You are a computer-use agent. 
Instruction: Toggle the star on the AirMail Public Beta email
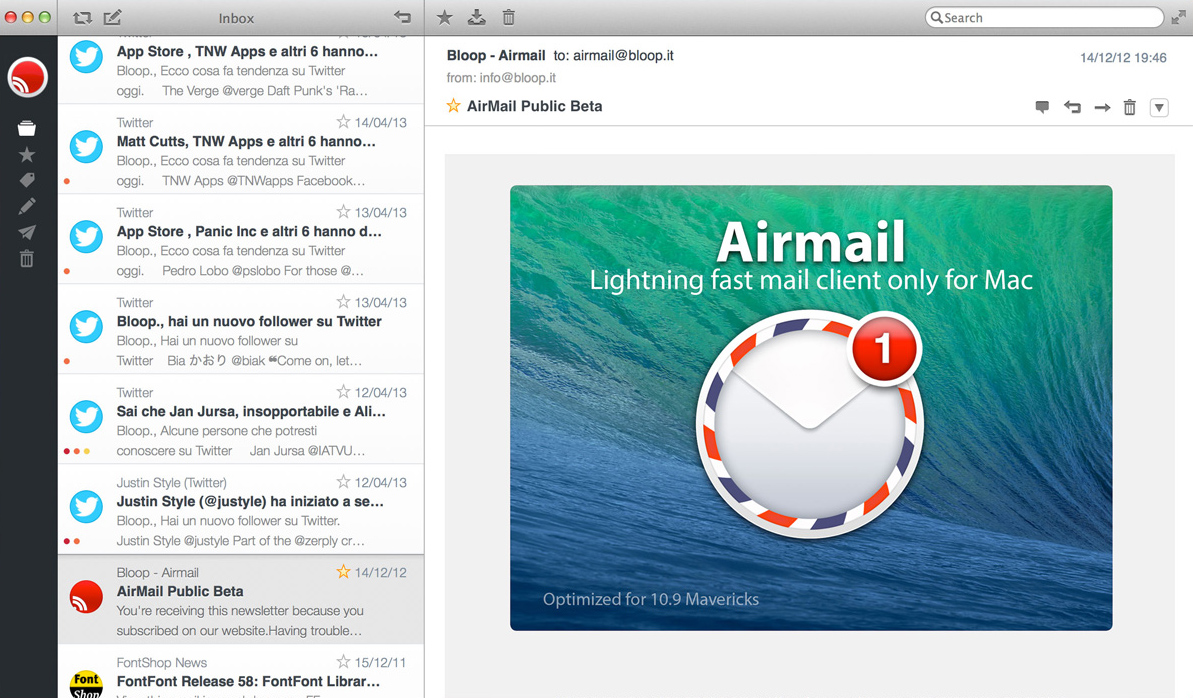point(454,105)
